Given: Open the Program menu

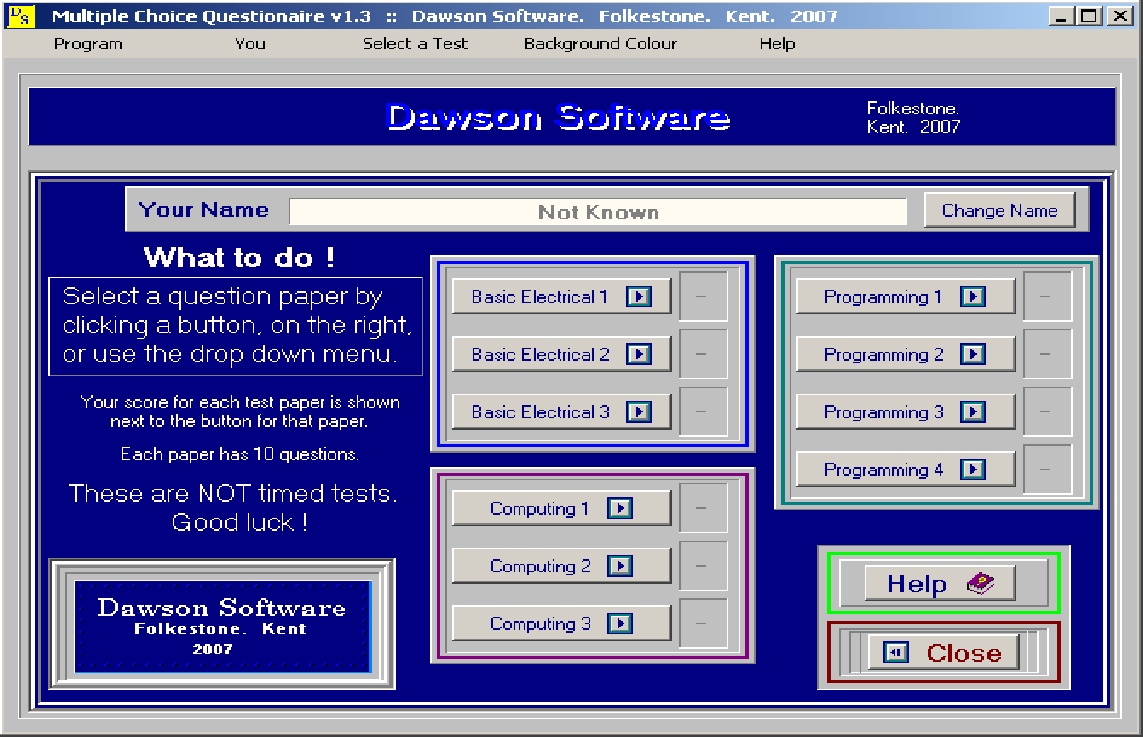Looking at the screenshot, I should pos(88,44).
